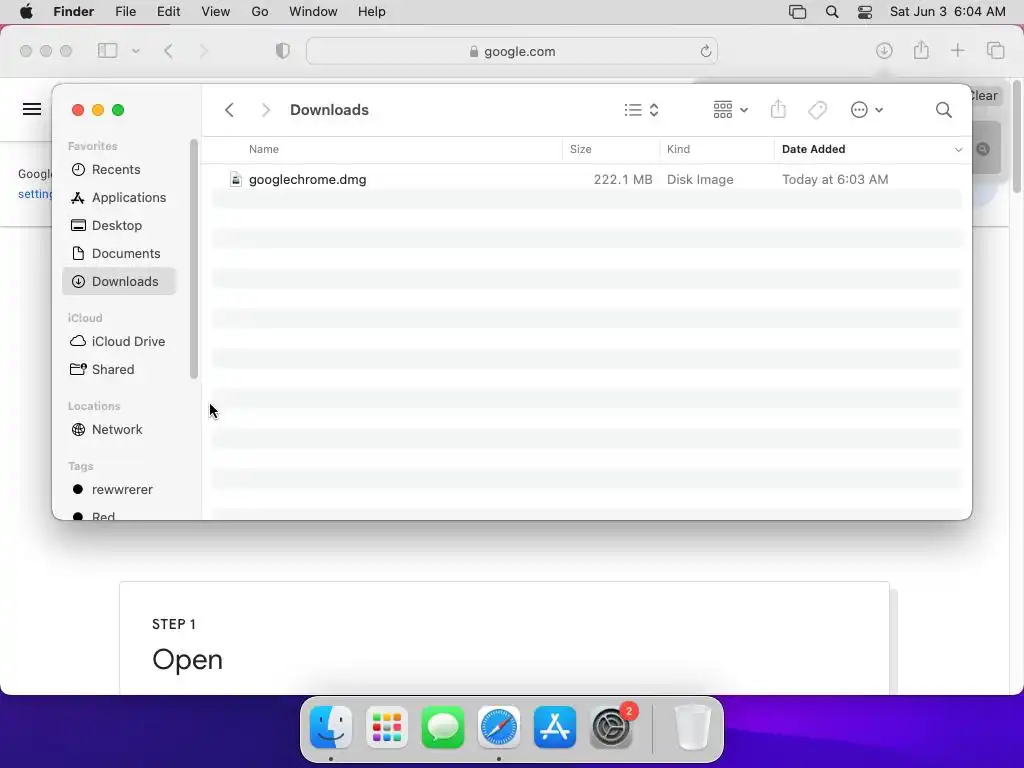Click the Finder forward arrow
1024x768 pixels.
[265, 110]
